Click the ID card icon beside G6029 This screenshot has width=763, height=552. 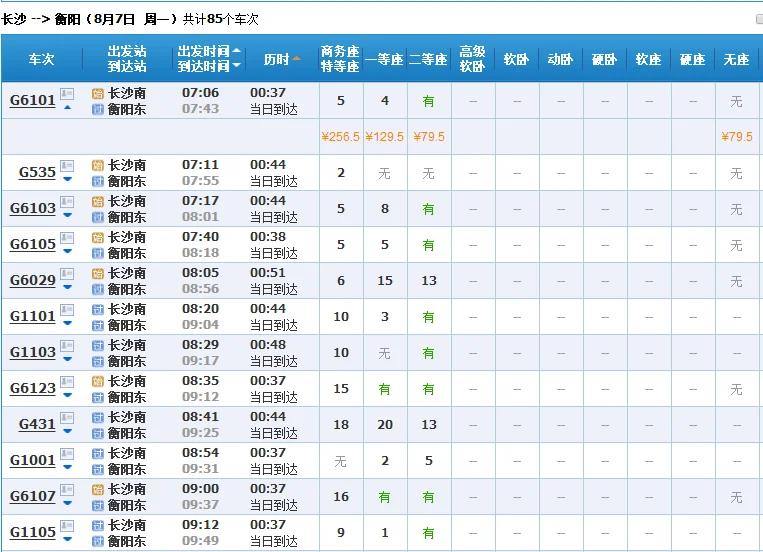67,274
